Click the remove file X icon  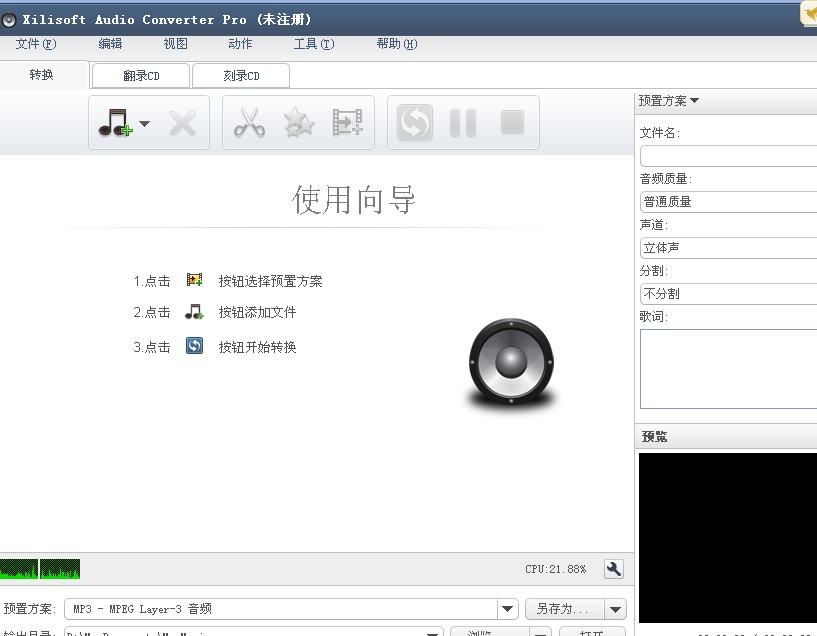pos(182,123)
